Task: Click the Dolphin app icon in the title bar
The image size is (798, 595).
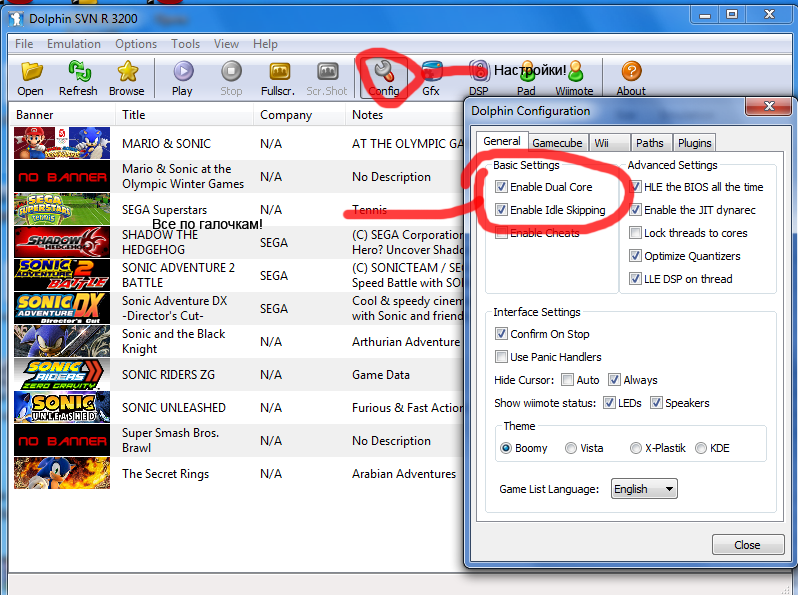Action: (x=17, y=19)
